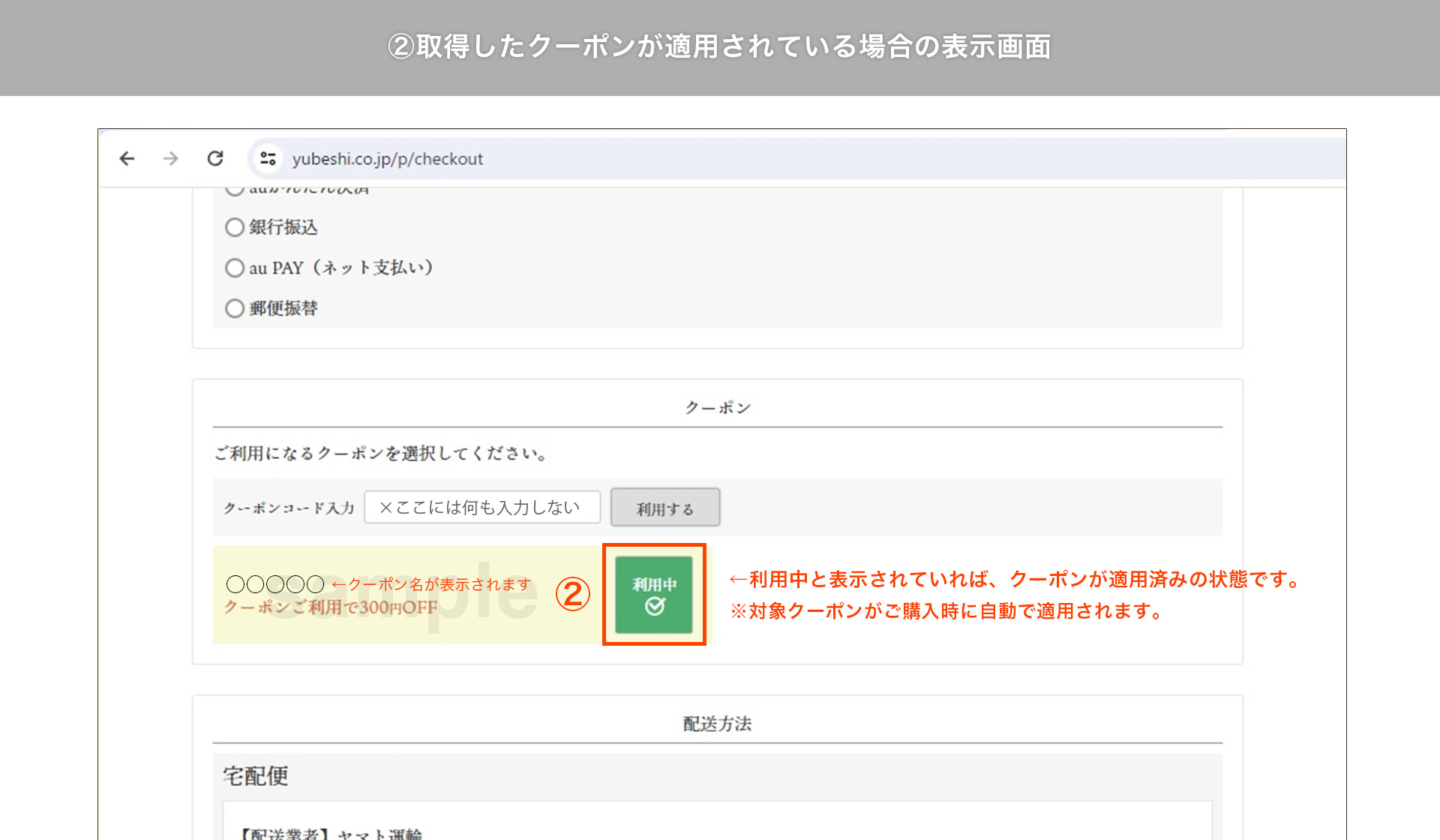Reload the checkout page
1440x840 pixels.
coord(215,158)
